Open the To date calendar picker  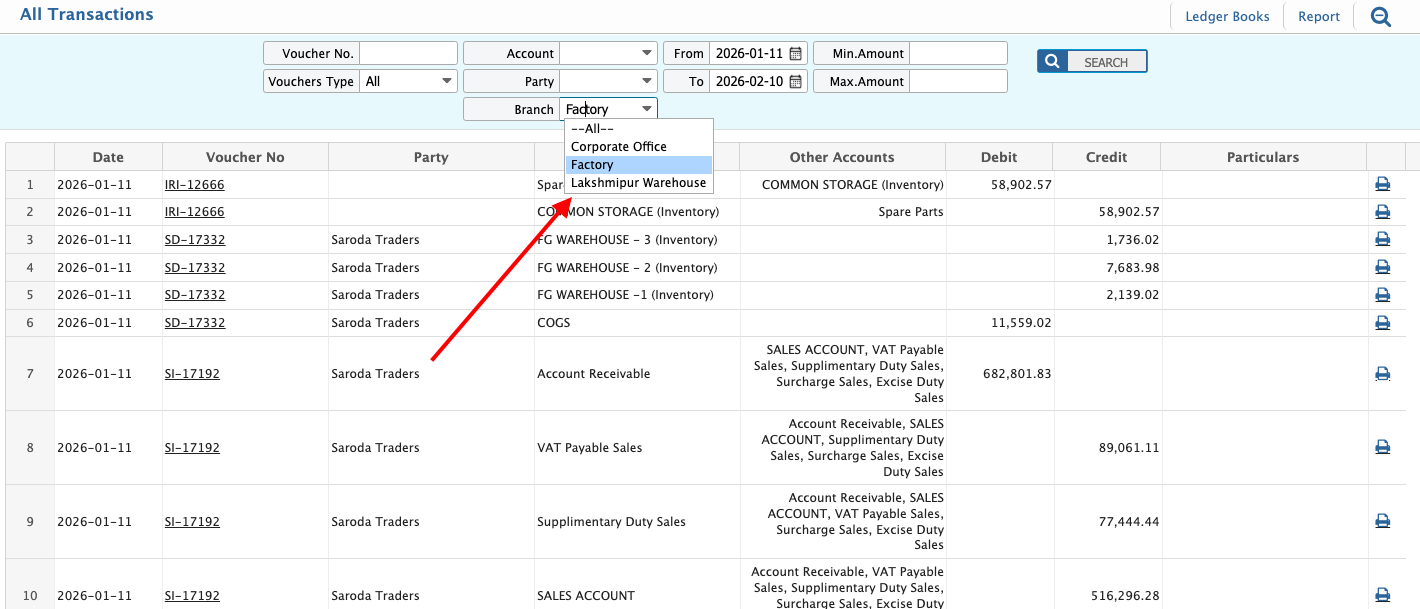pyautogui.click(x=796, y=81)
